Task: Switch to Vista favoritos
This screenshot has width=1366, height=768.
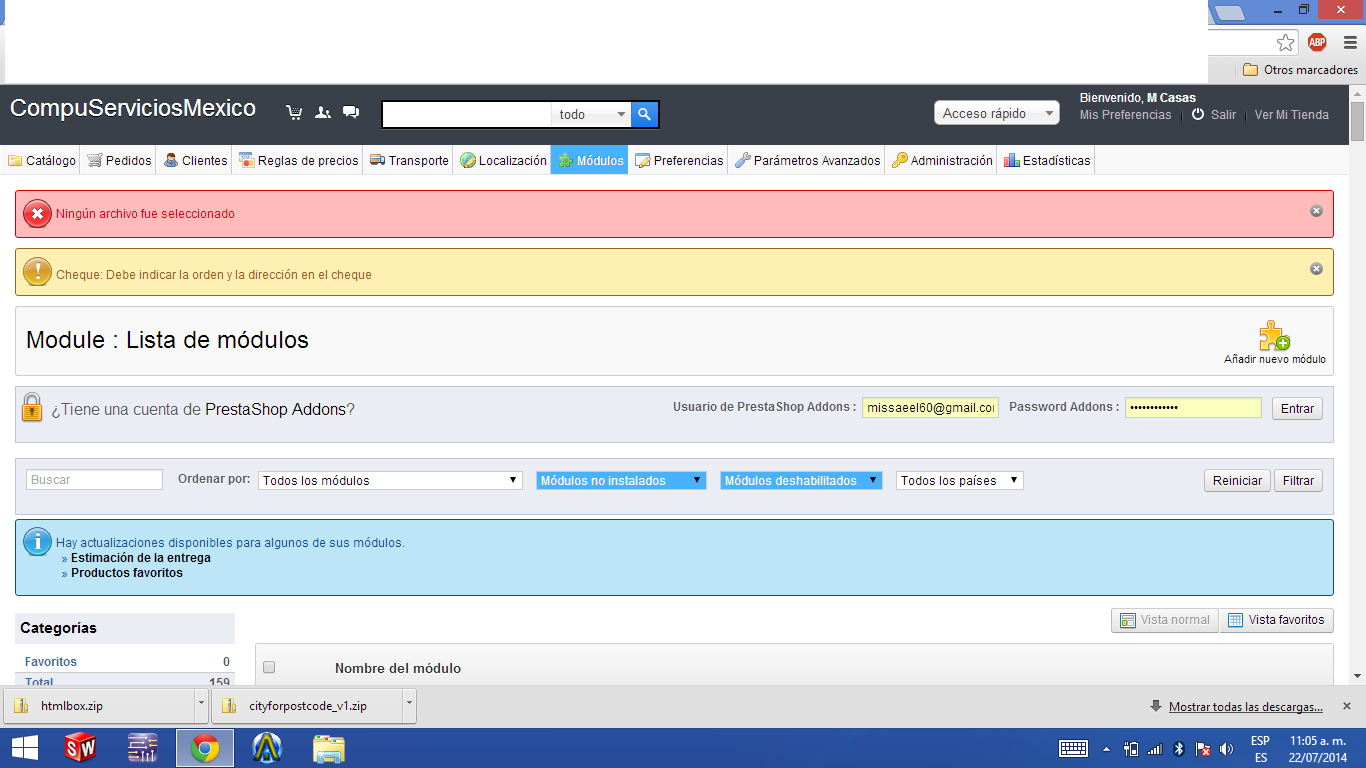Action: click(x=1277, y=620)
